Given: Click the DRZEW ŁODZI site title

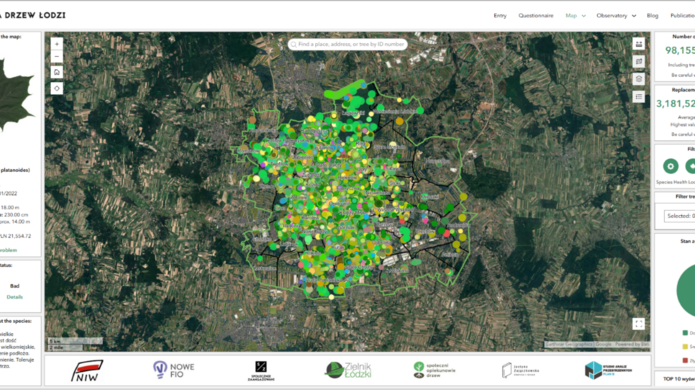Looking at the screenshot, I should [33, 15].
